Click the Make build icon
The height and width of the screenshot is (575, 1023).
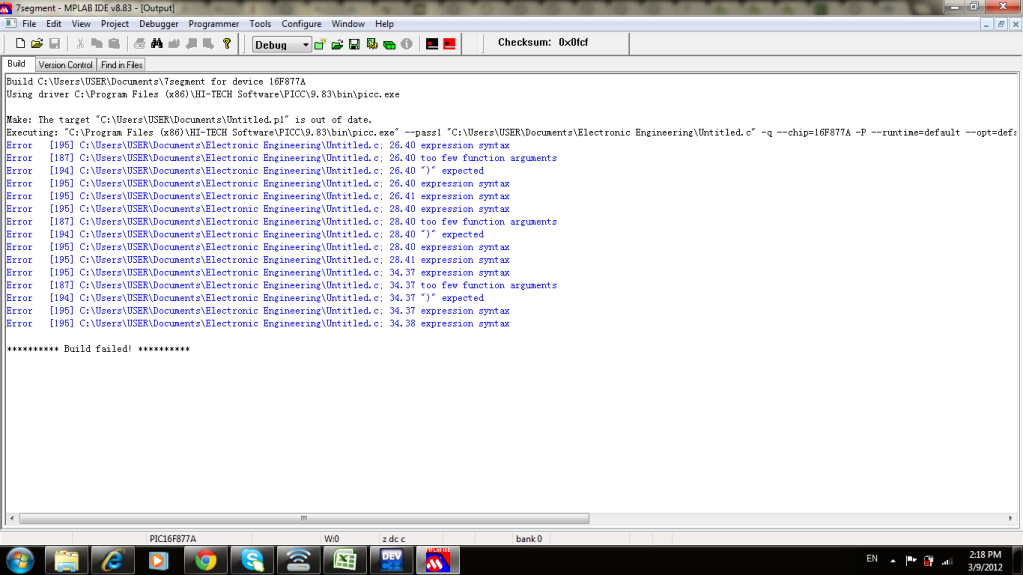tap(432, 44)
